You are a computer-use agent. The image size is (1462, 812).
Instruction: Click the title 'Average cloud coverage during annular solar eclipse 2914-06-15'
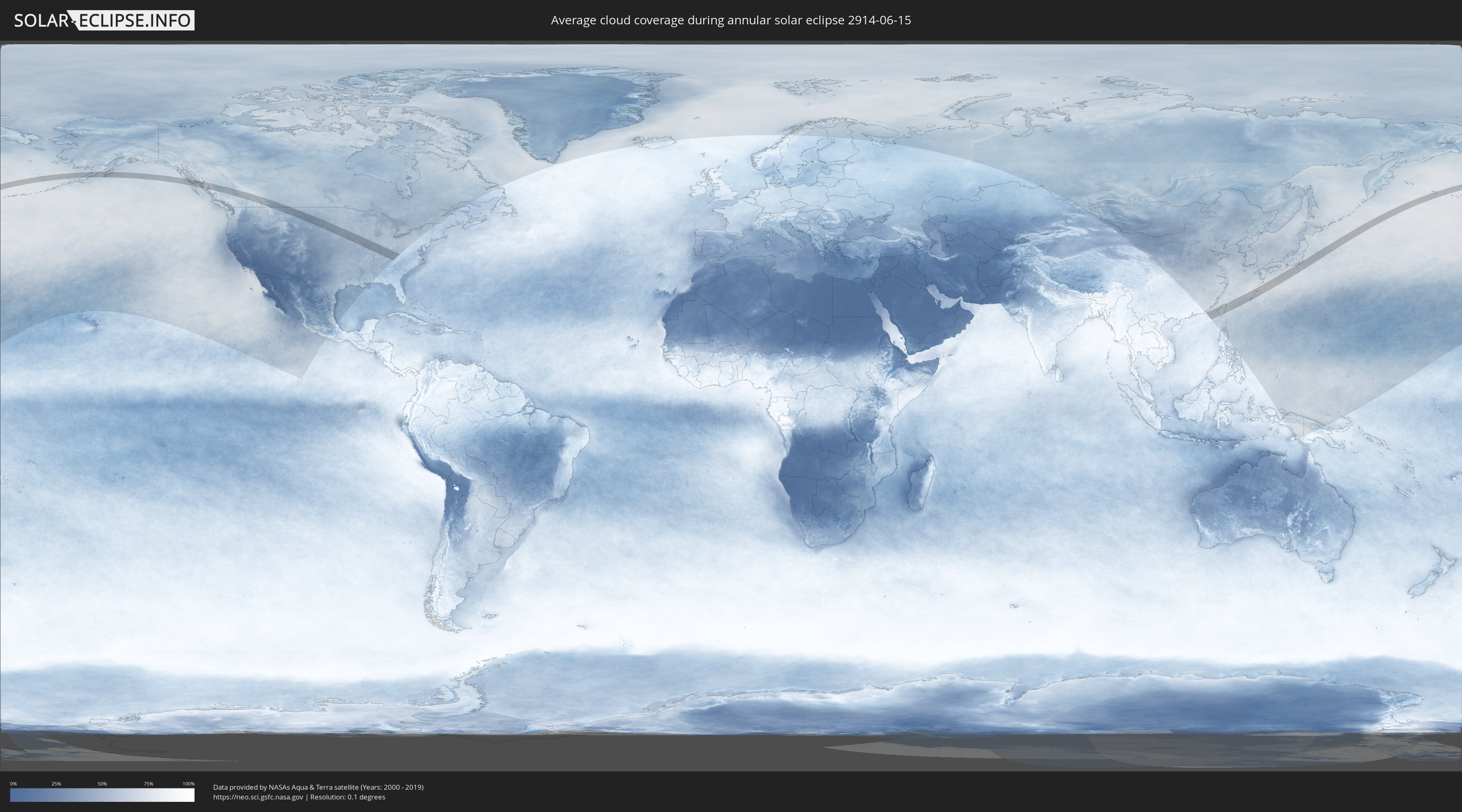[731, 20]
